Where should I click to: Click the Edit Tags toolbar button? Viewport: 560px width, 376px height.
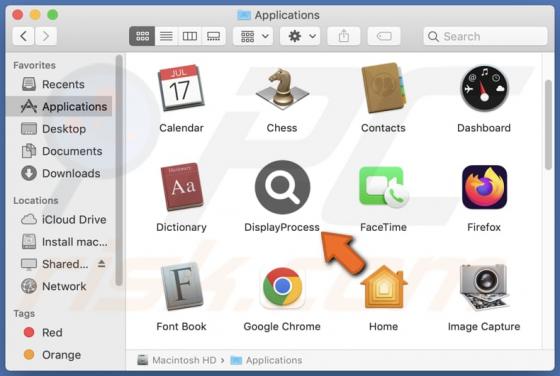point(384,36)
